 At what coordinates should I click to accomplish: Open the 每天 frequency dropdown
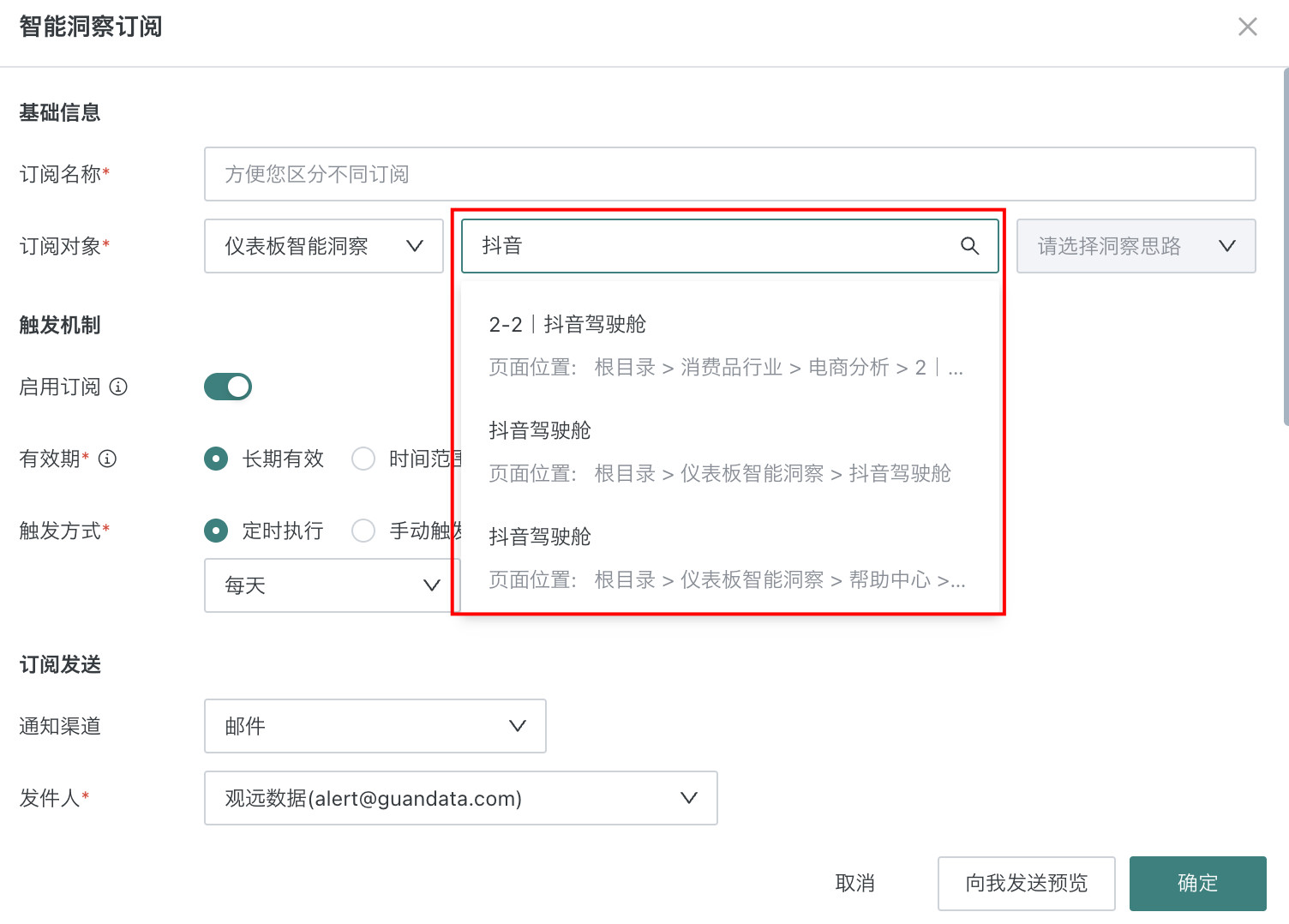[x=332, y=585]
